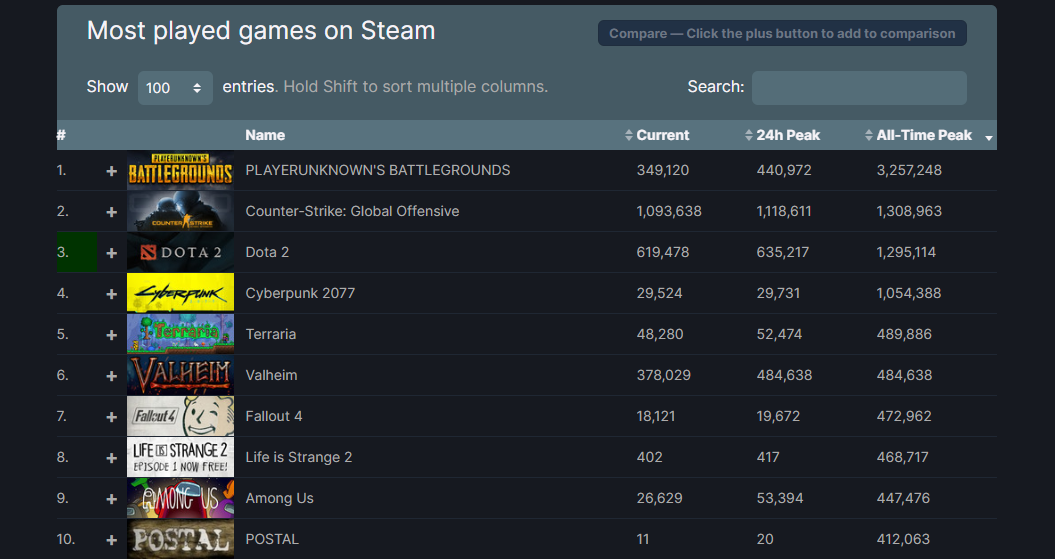This screenshot has height=559, width=1055.
Task: Click the 402 current players cell
Action: coord(649,457)
